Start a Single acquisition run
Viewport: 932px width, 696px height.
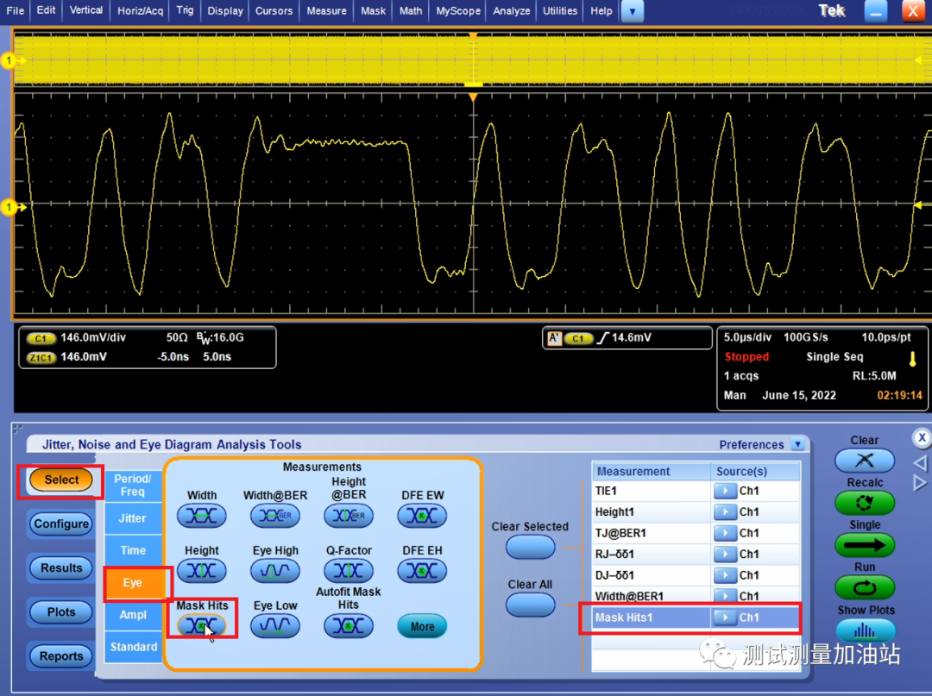pyautogui.click(x=864, y=545)
